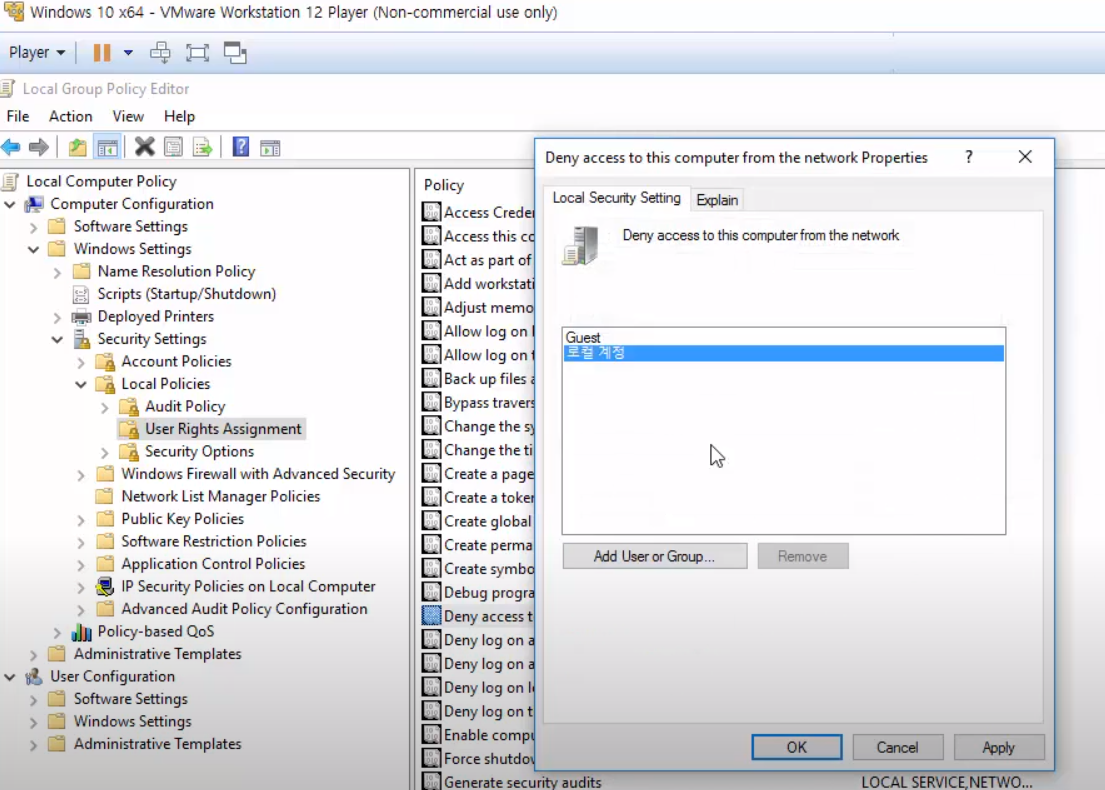Select Software Settings under User Configuration

pos(130,699)
